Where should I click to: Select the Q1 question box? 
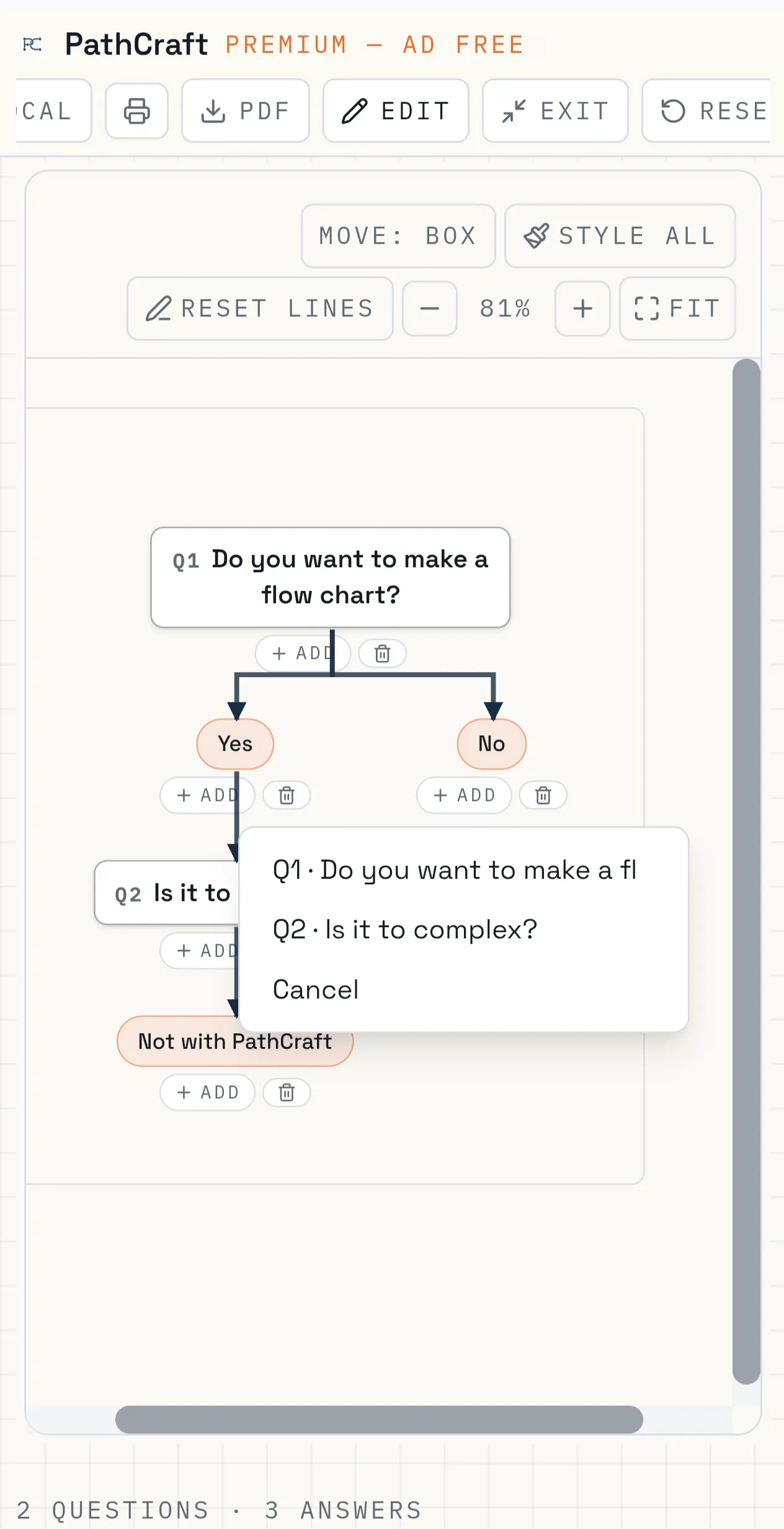(x=331, y=577)
